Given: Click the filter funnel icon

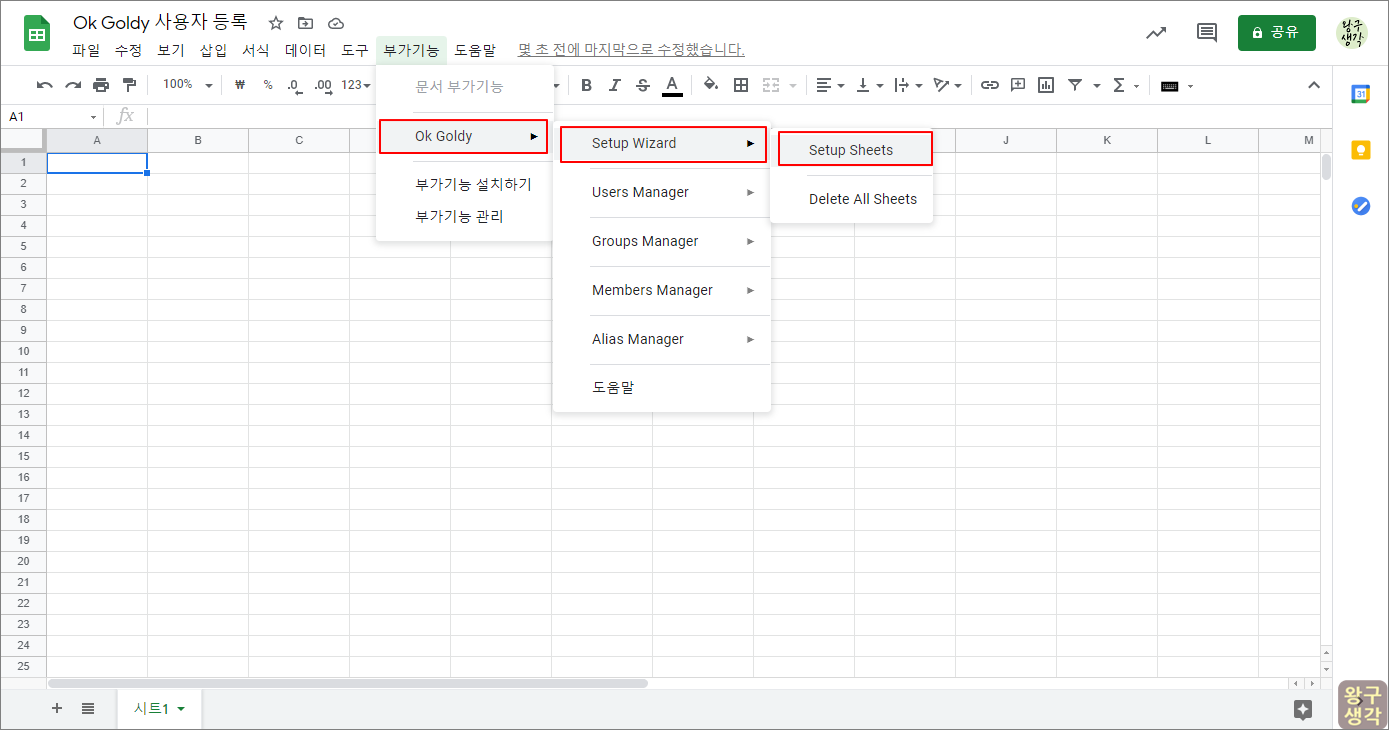Looking at the screenshot, I should click(1075, 85).
